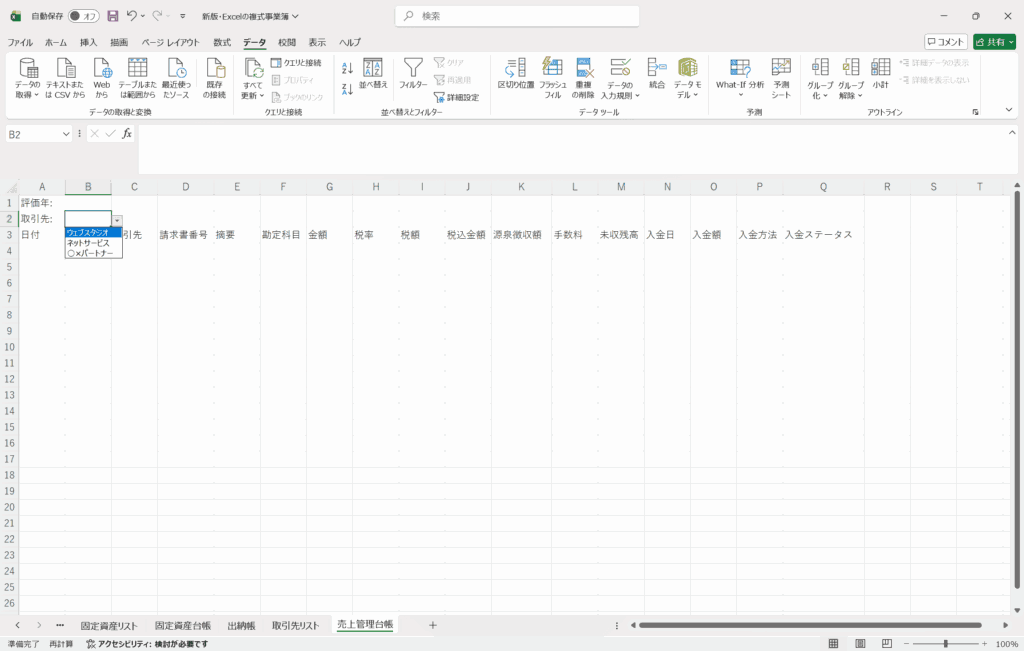This screenshot has width=1024, height=651.
Task: Click the 区切り位置 (Text to Columns) icon
Action: point(516,68)
